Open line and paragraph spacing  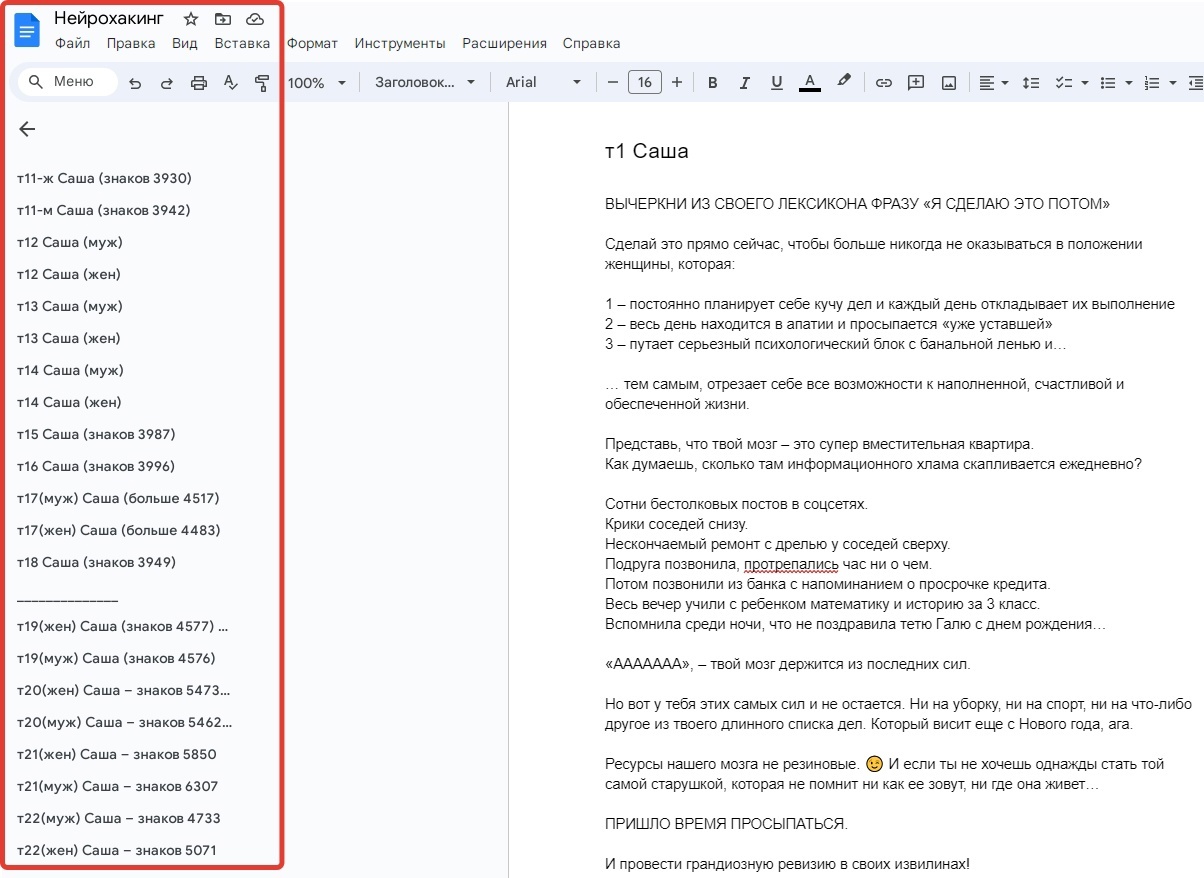[x=1031, y=83]
